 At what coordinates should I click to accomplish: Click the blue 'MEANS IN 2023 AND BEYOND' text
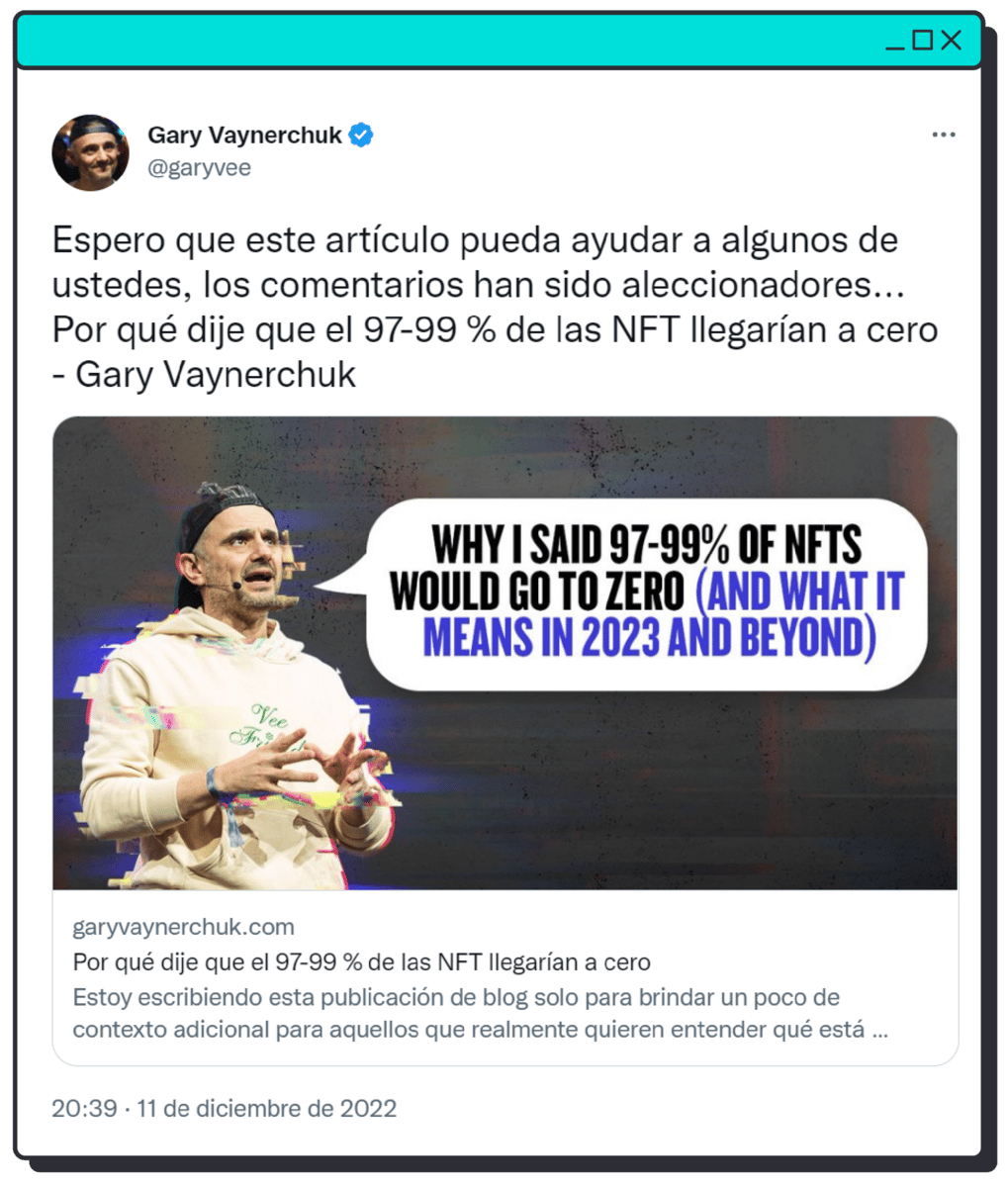(x=649, y=637)
